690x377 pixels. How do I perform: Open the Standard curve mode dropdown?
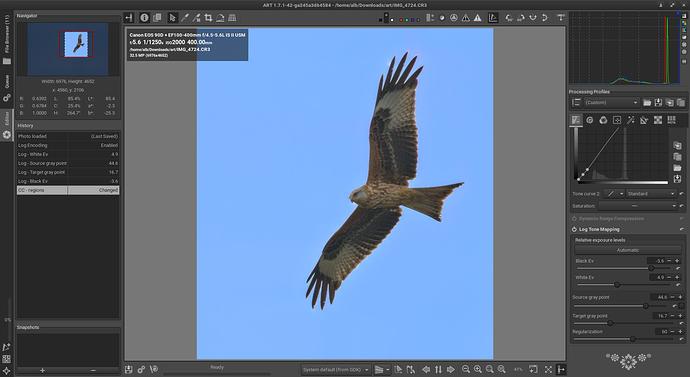click(x=650, y=194)
